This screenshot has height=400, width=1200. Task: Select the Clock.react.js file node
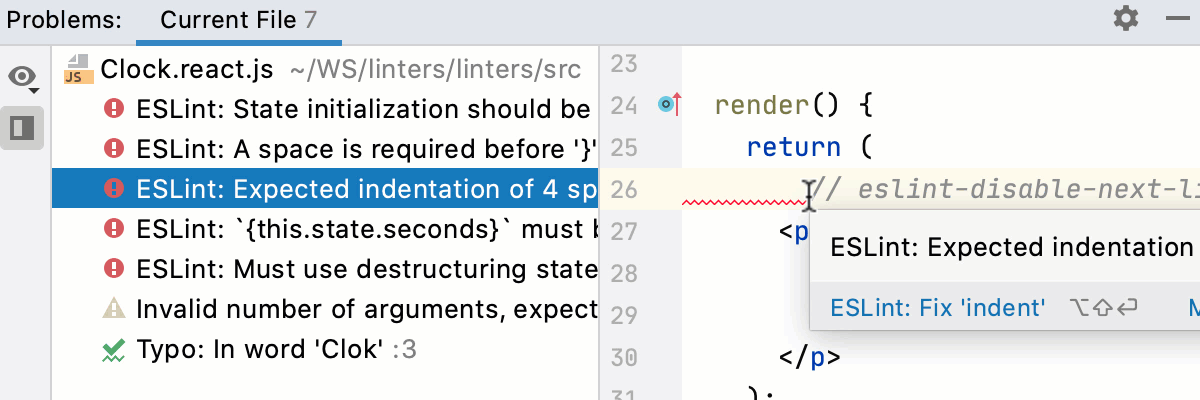pos(187,70)
